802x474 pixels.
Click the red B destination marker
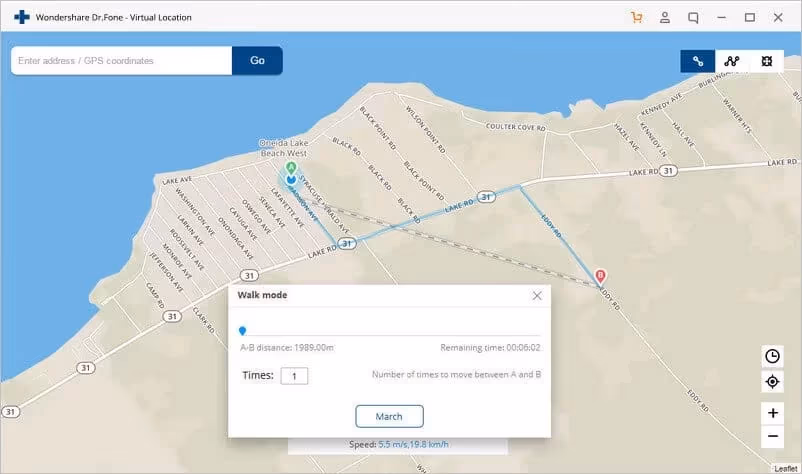click(600, 275)
